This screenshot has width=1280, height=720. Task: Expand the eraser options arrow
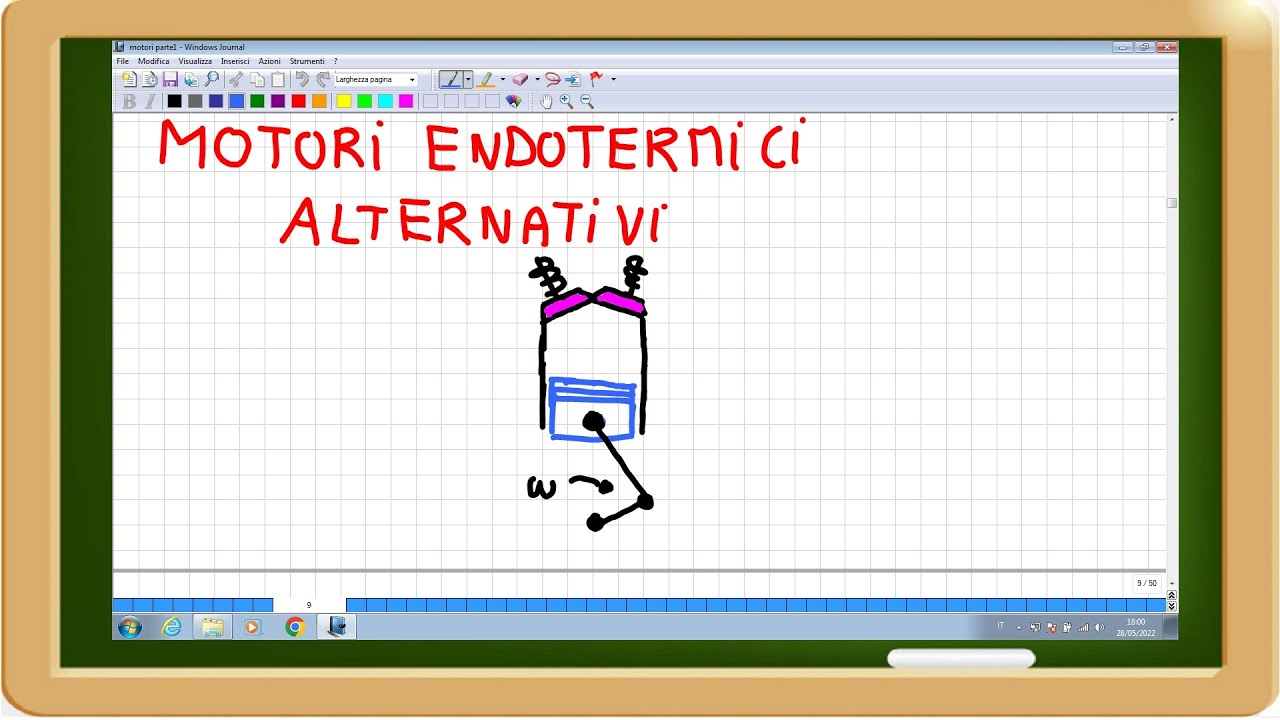(537, 79)
